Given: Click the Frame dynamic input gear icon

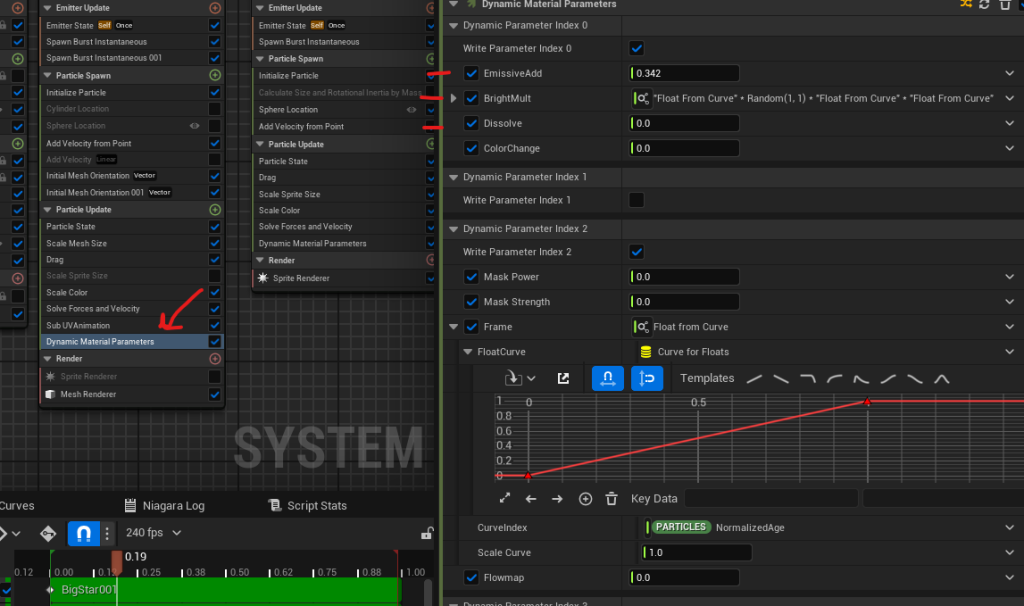Looking at the screenshot, I should 642,327.
